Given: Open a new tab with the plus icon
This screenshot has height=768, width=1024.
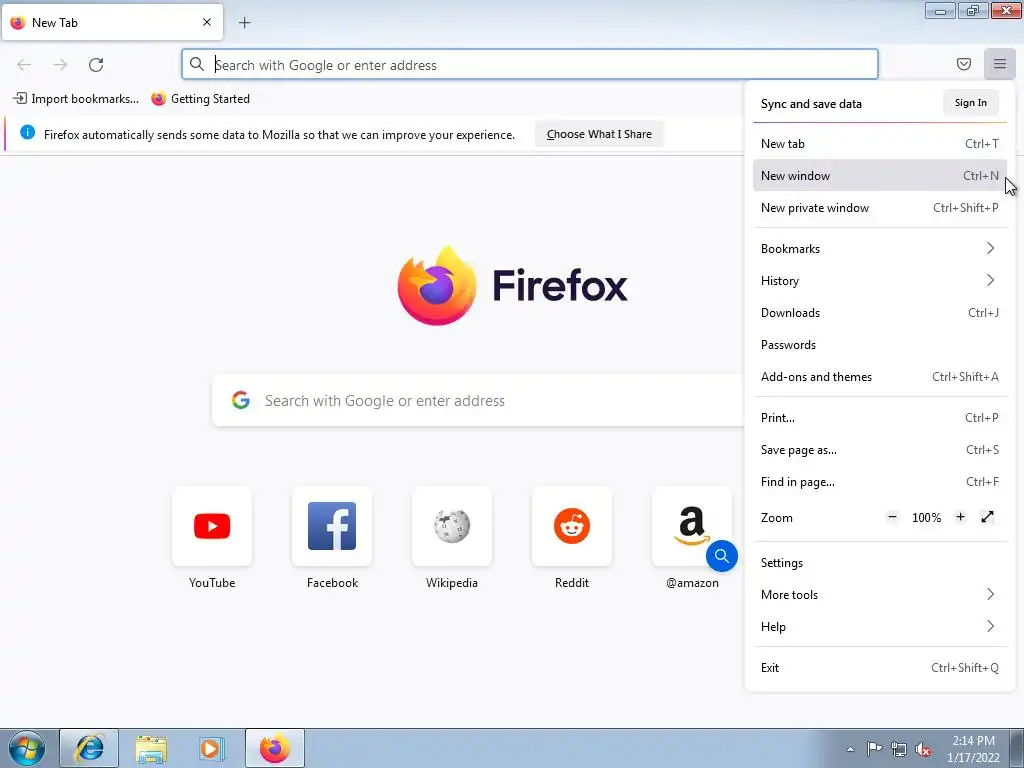Looking at the screenshot, I should tap(244, 23).
